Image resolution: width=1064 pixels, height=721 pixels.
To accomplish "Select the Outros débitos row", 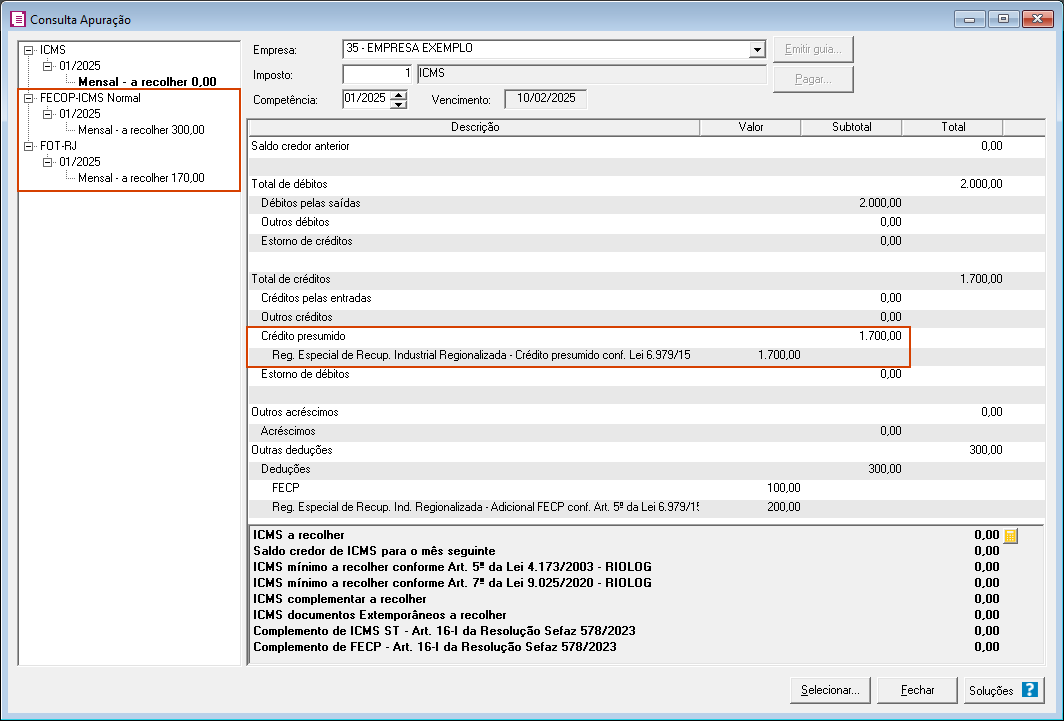I will coord(647,222).
